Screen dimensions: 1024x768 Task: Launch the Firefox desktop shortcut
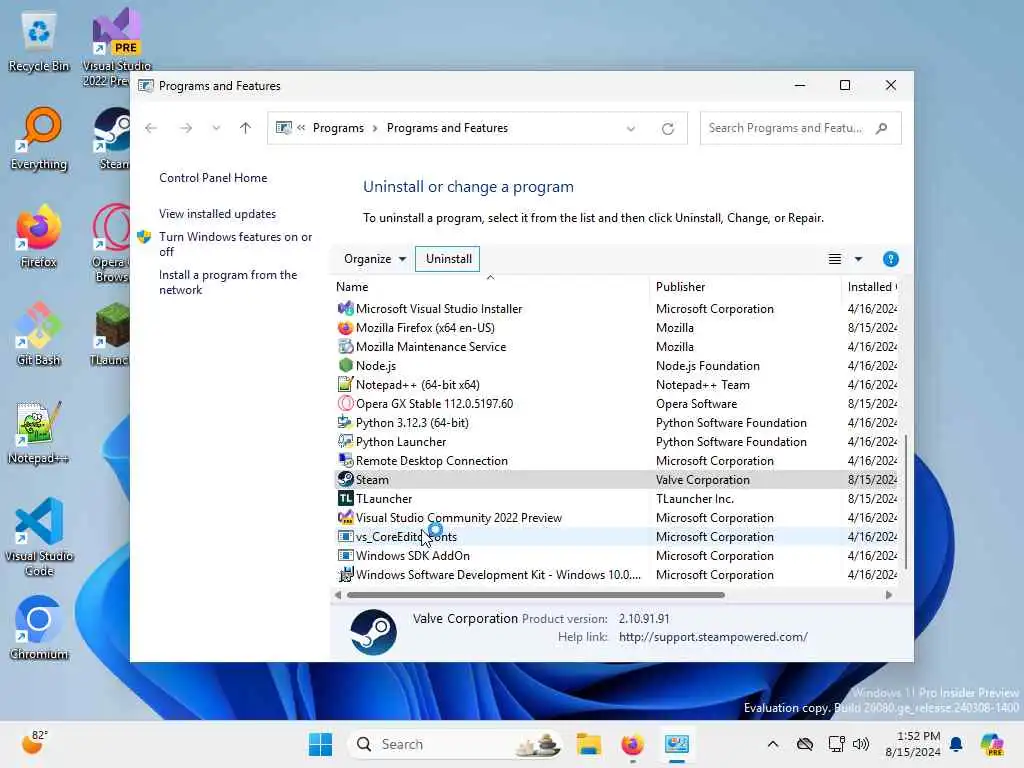[39, 236]
